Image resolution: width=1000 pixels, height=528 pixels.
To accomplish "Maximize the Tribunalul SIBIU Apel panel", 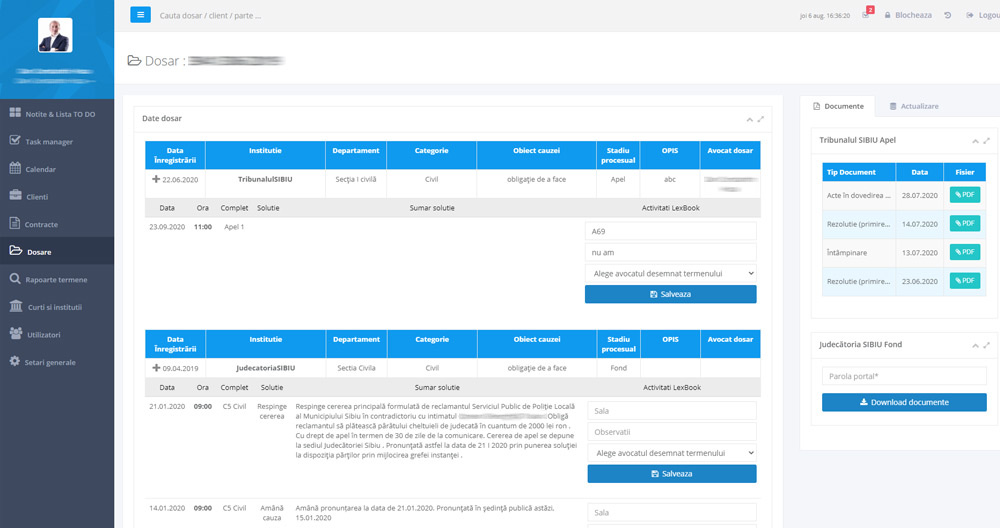I will [987, 140].
